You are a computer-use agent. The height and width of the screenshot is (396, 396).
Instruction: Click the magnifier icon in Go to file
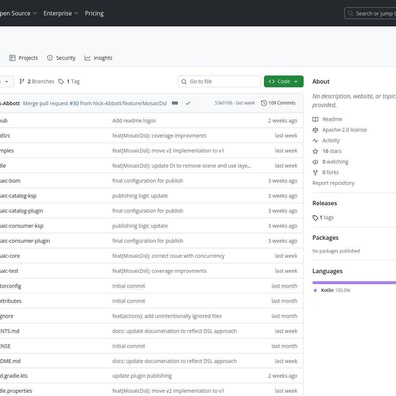[184, 82]
